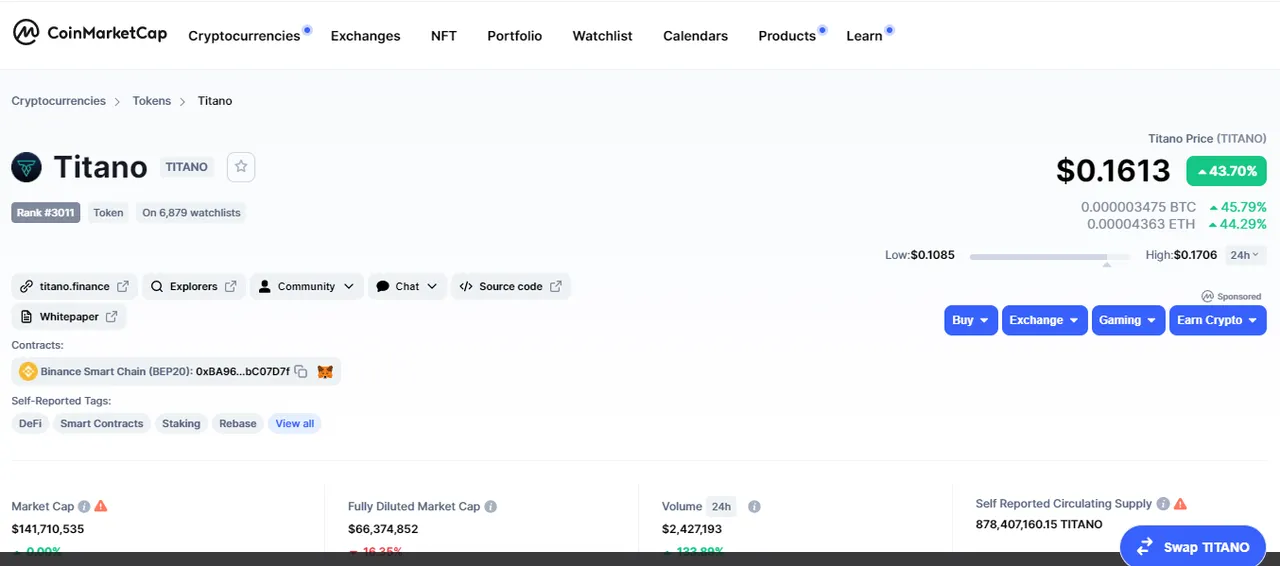
Task: Click the On 6,879 watchlists badge
Action: 191,213
